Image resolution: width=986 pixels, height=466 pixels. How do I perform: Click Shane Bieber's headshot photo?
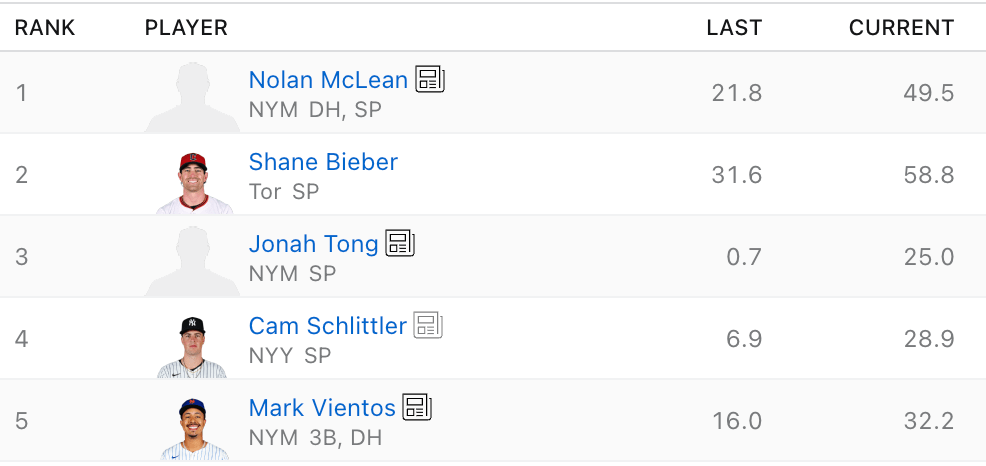pos(194,182)
